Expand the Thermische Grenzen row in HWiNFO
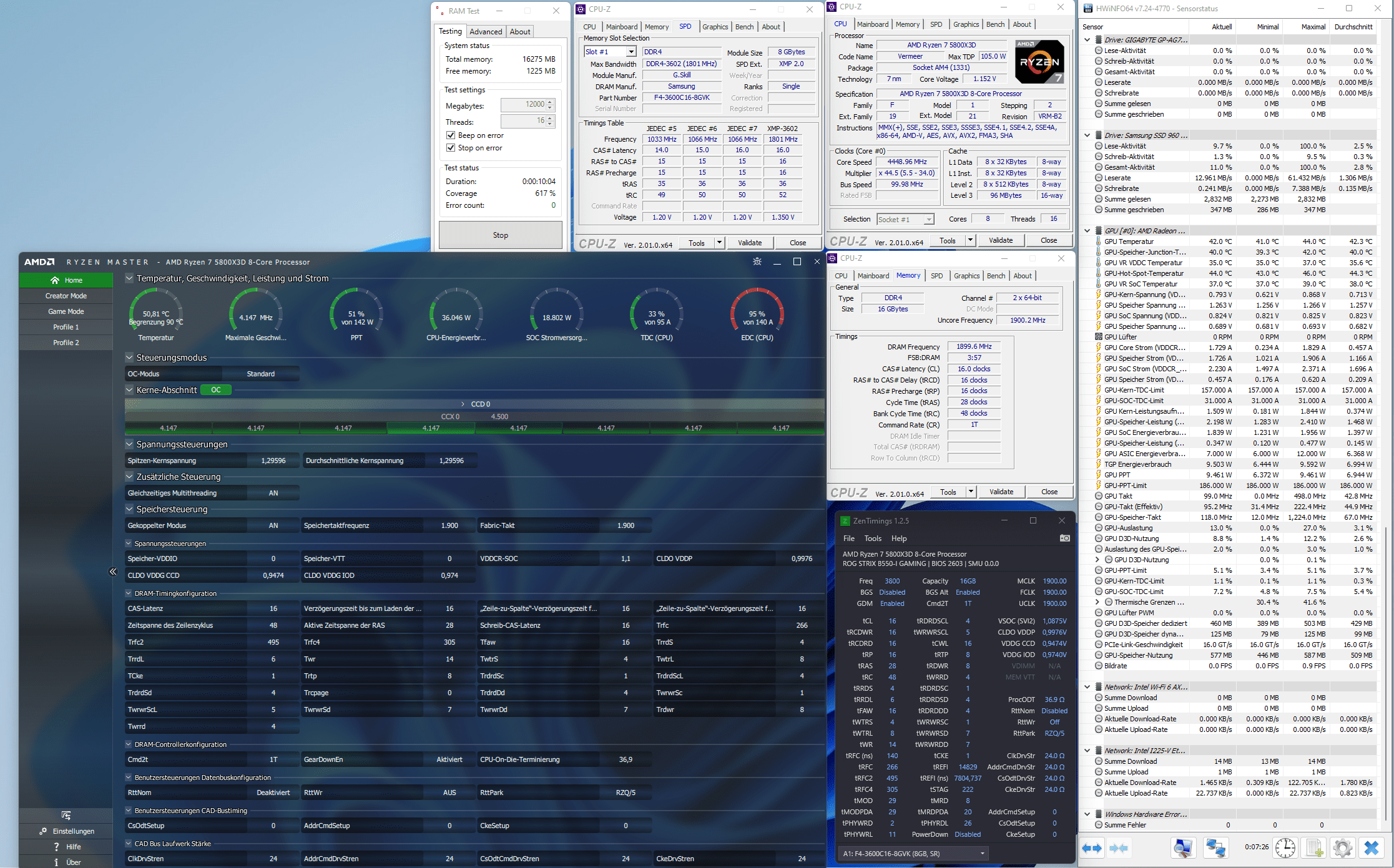 point(1098,602)
